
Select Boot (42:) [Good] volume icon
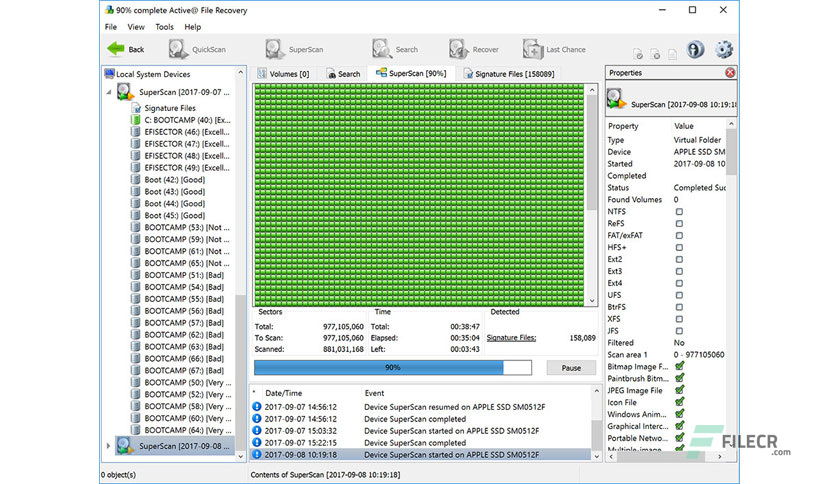[x=135, y=180]
